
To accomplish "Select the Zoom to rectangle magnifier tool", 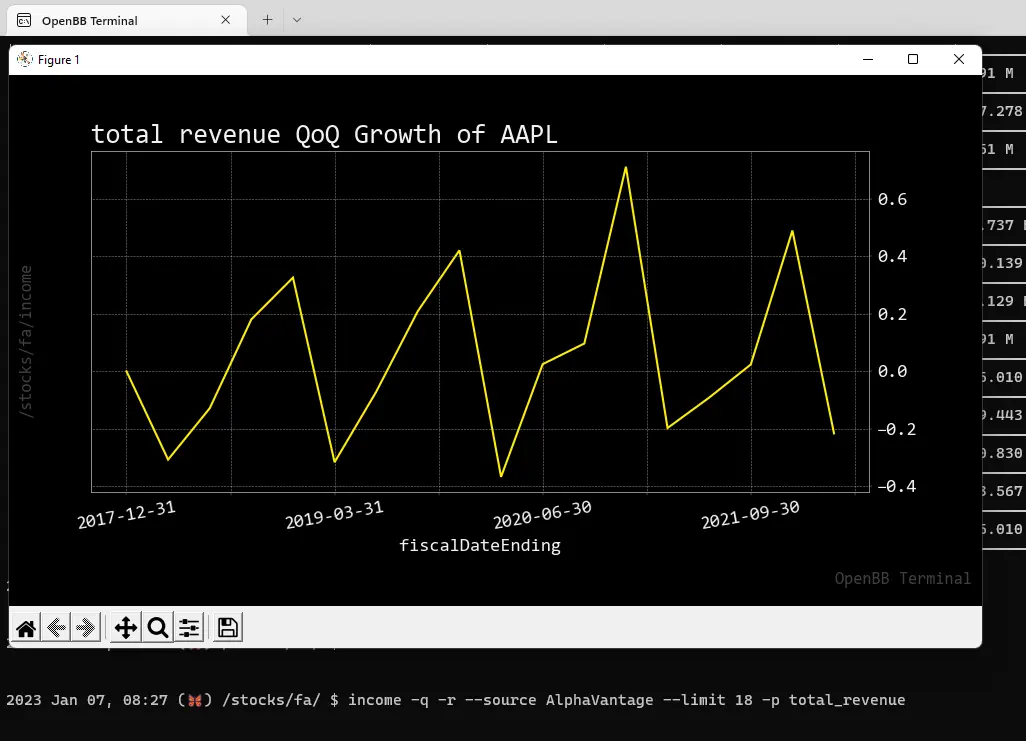I will pyautogui.click(x=157, y=628).
